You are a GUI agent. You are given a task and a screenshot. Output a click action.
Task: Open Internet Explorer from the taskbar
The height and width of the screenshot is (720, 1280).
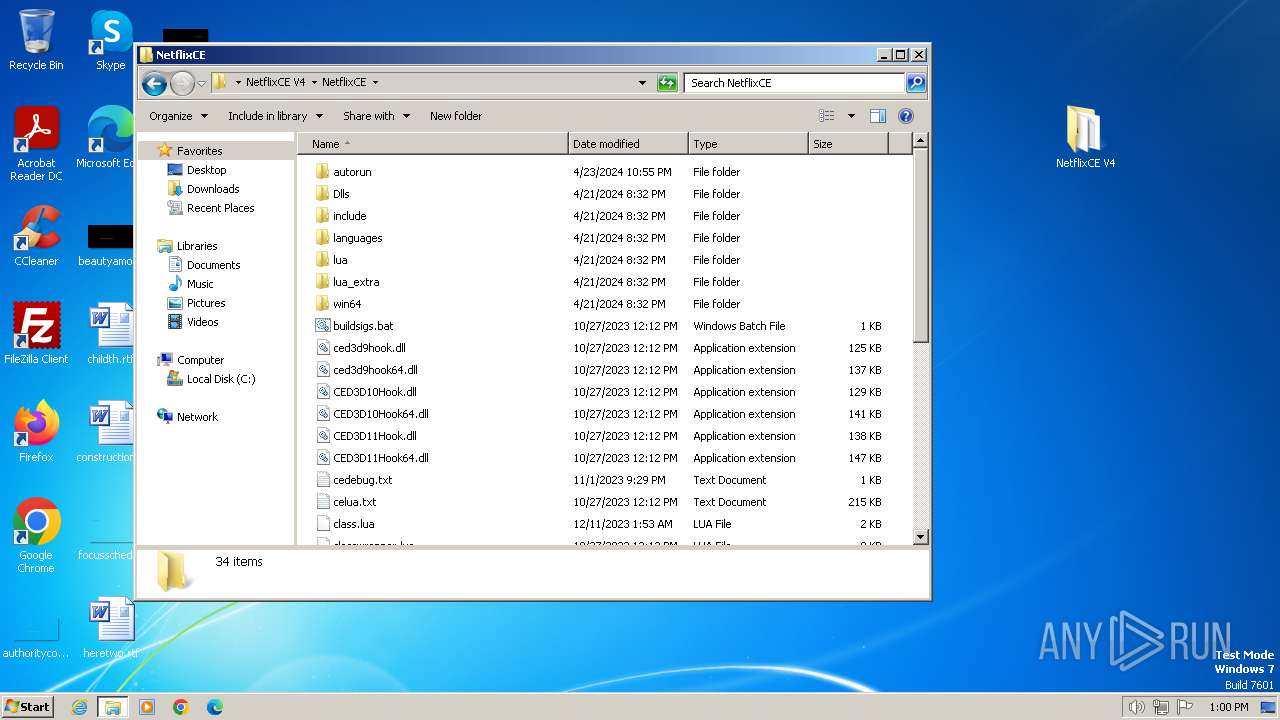(80, 707)
